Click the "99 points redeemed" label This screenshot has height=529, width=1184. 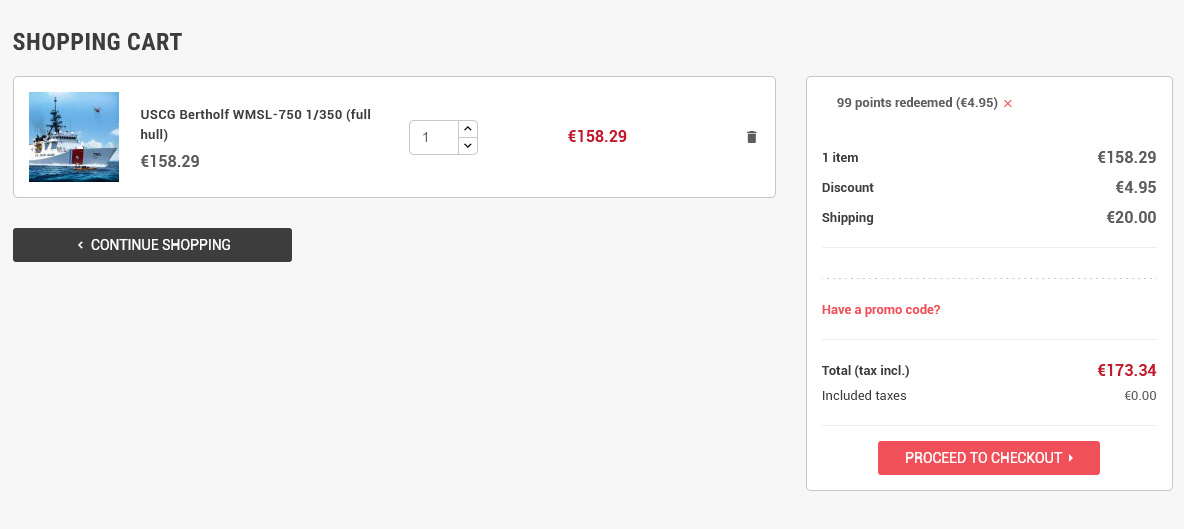click(x=916, y=102)
